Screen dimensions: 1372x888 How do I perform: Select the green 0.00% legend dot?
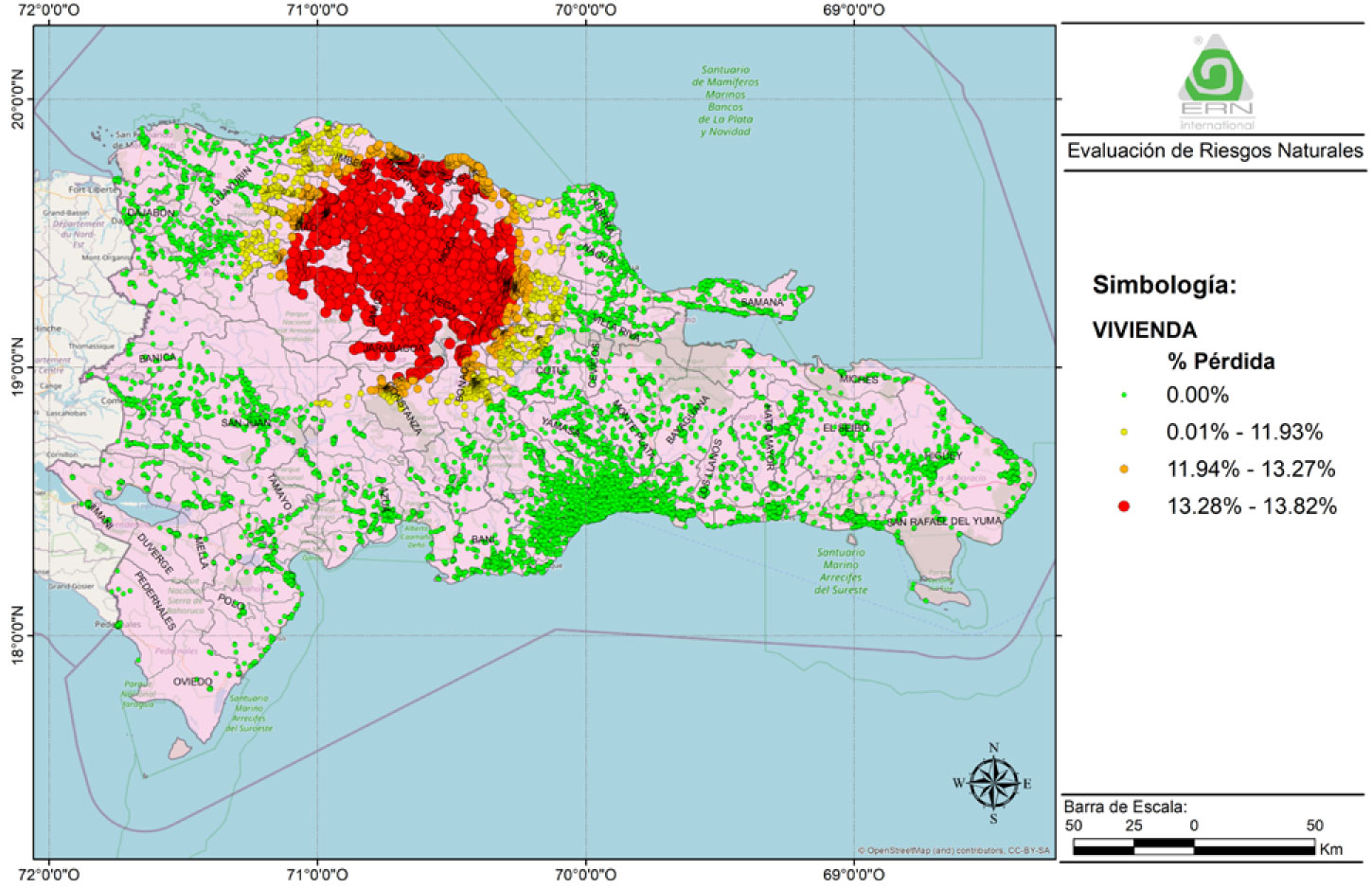1124,396
